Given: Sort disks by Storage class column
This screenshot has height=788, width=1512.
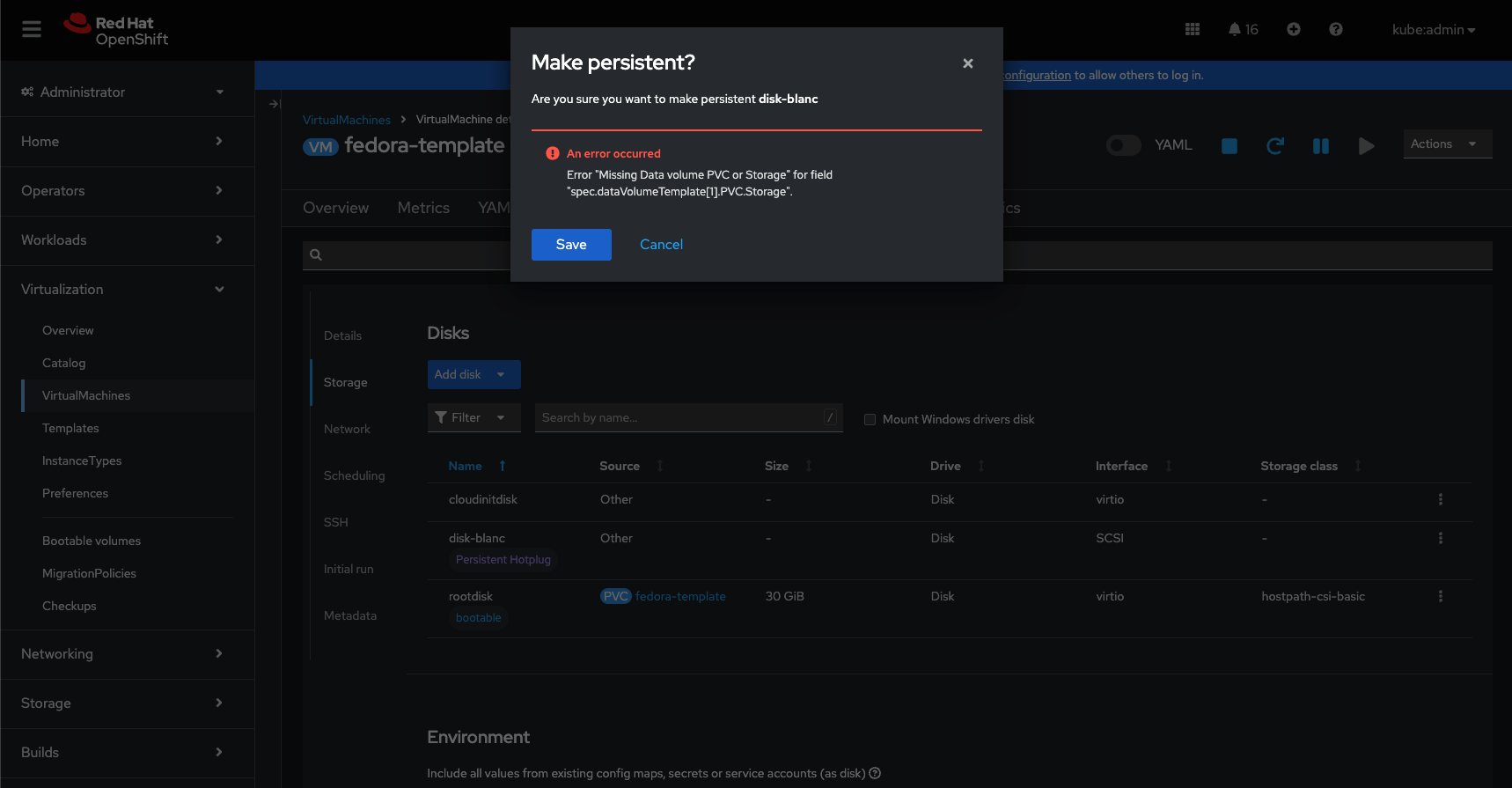Looking at the screenshot, I should pyautogui.click(x=1358, y=466).
